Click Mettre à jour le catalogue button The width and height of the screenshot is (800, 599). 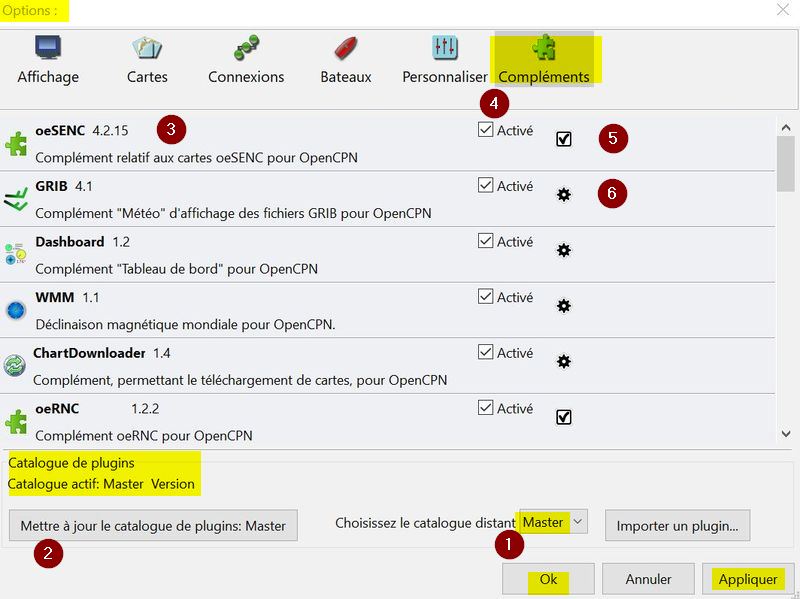click(x=153, y=525)
